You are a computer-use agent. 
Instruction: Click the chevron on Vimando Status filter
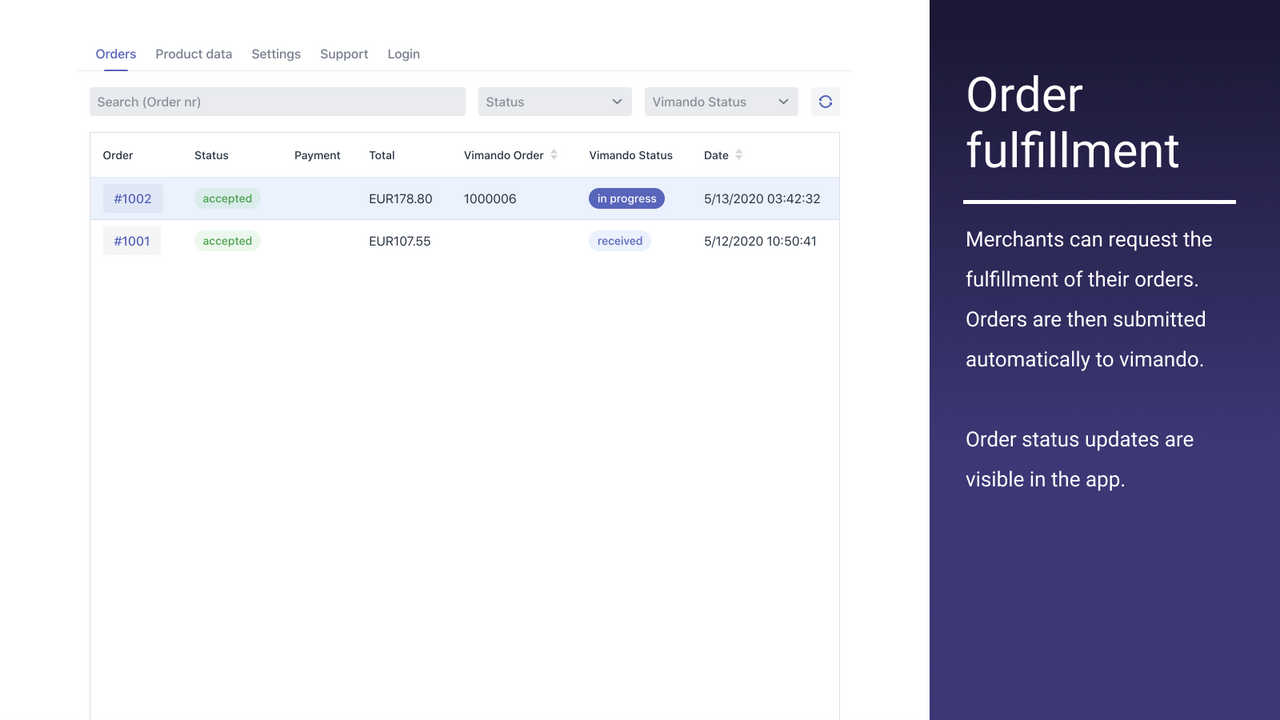point(784,101)
